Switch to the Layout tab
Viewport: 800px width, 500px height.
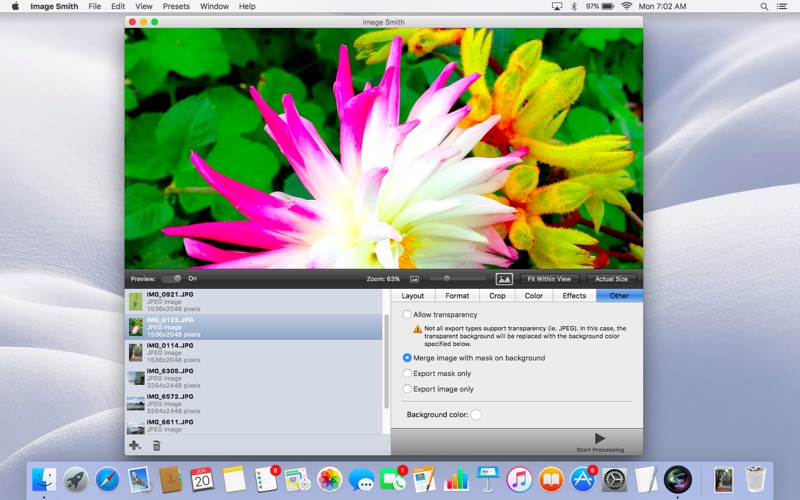coord(413,295)
